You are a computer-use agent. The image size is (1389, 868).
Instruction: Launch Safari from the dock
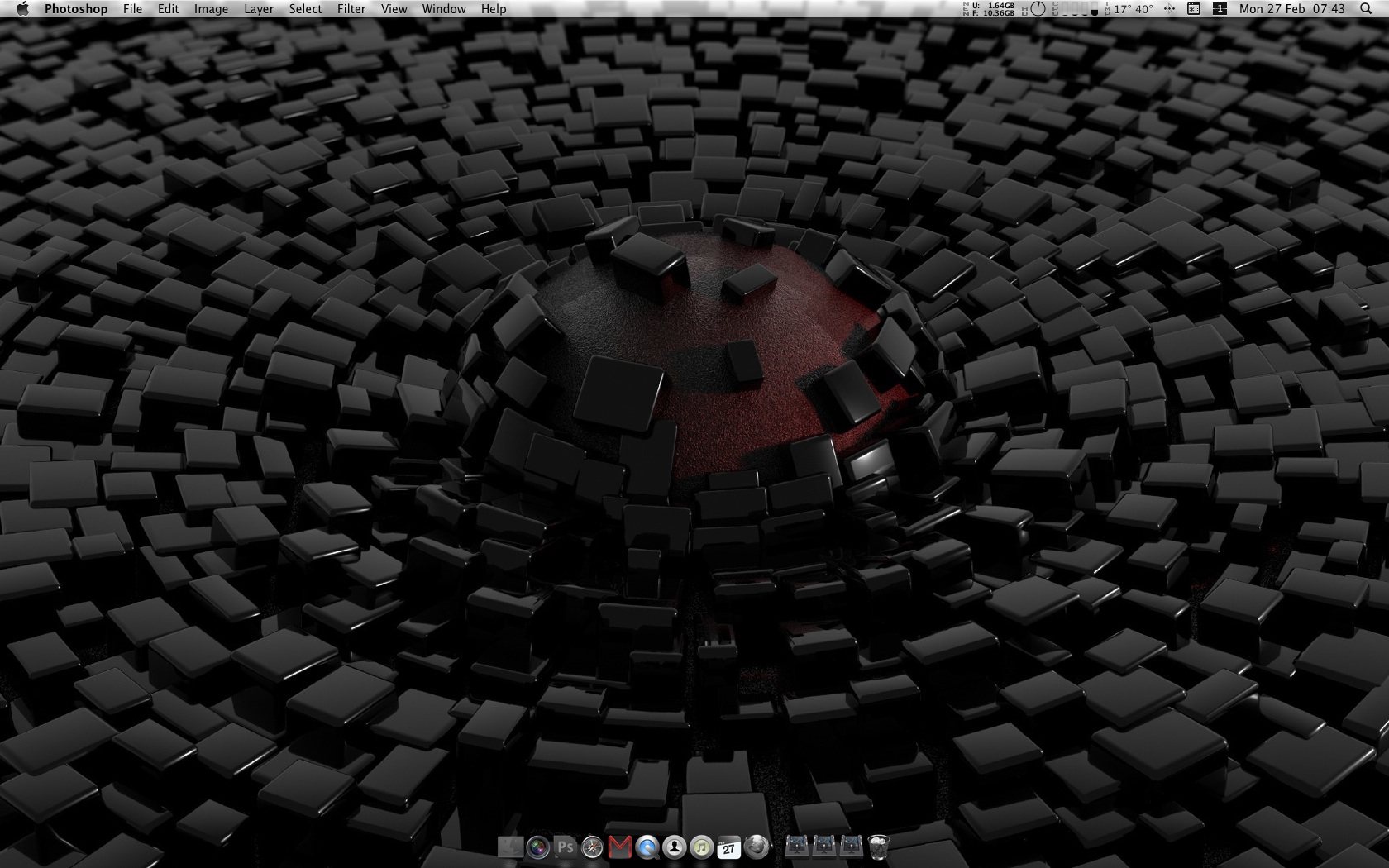pyautogui.click(x=592, y=847)
